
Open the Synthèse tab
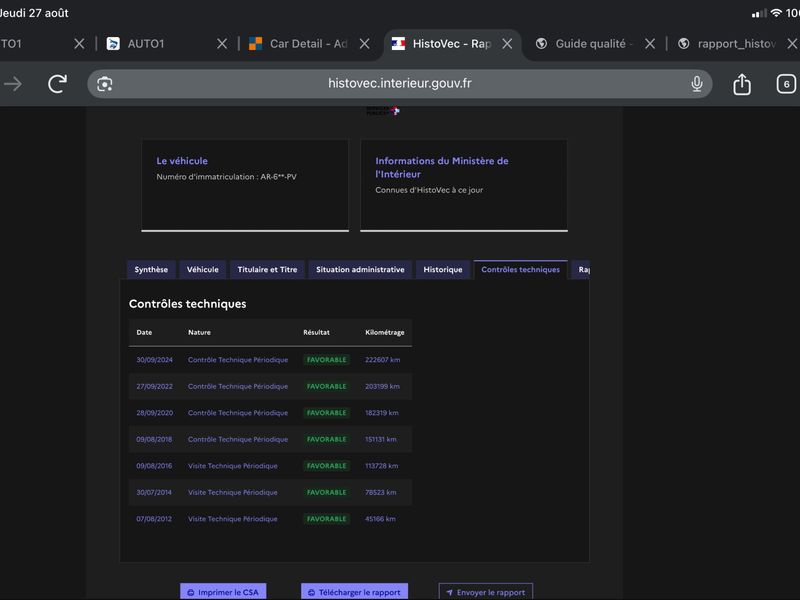[x=151, y=269]
